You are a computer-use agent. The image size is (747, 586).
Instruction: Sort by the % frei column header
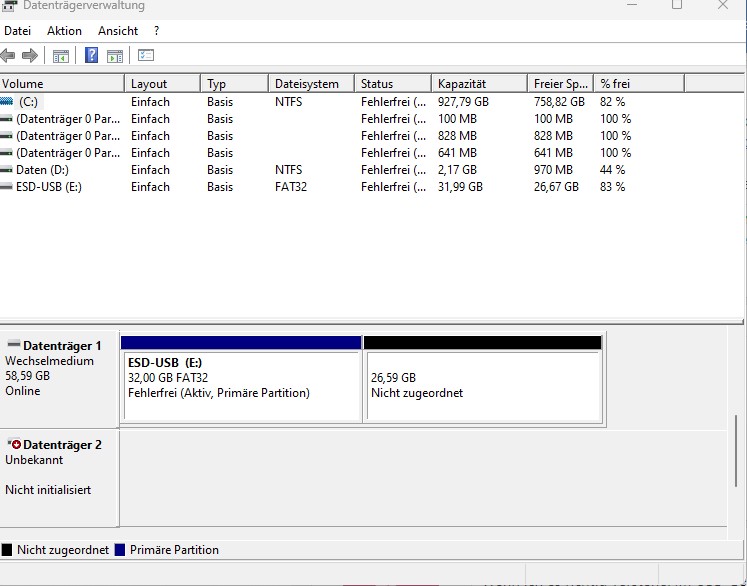tap(639, 84)
